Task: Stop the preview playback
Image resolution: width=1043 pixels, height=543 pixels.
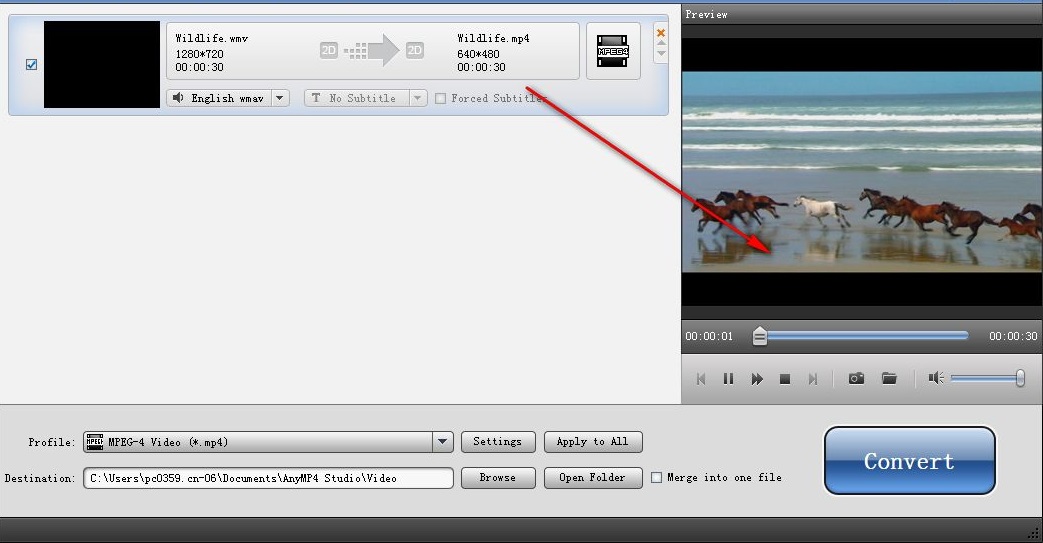Action: [x=785, y=379]
